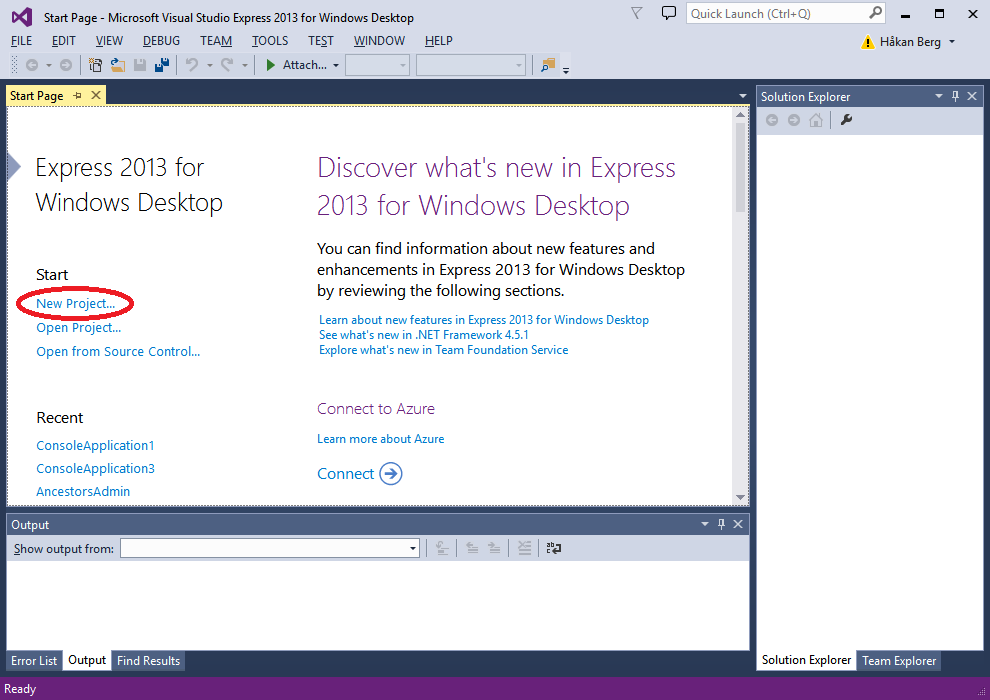Screen dimensions: 990x700
Task: Open Solution Explorer window position menu
Action: pyautogui.click(x=939, y=96)
